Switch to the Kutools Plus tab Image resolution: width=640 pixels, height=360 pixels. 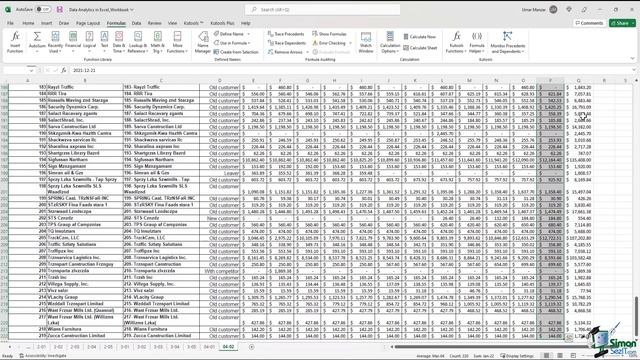tap(222, 23)
